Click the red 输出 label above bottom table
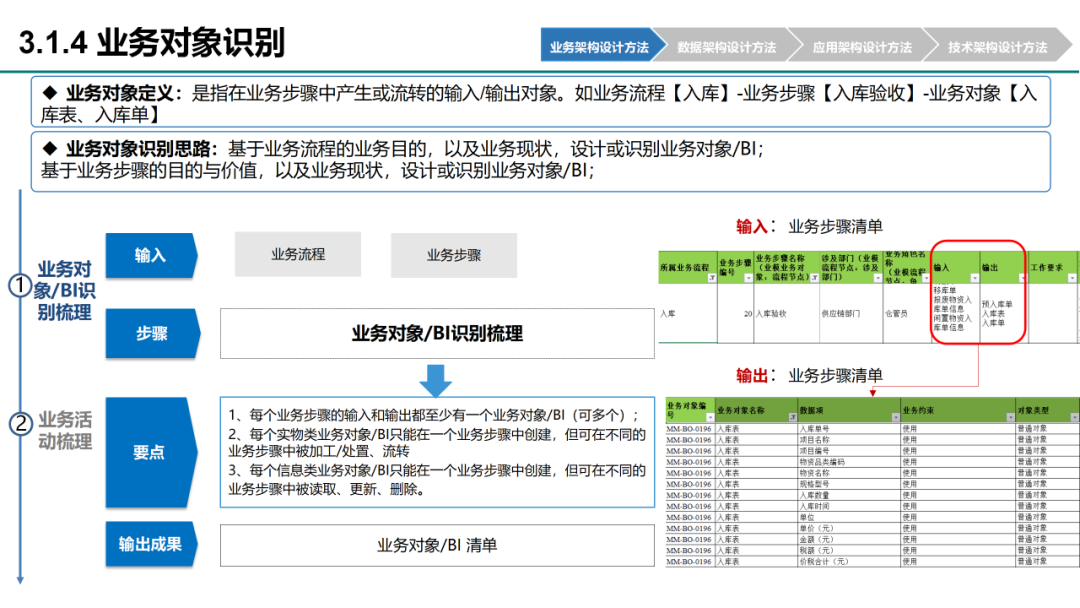1080x608 pixels. [x=751, y=375]
